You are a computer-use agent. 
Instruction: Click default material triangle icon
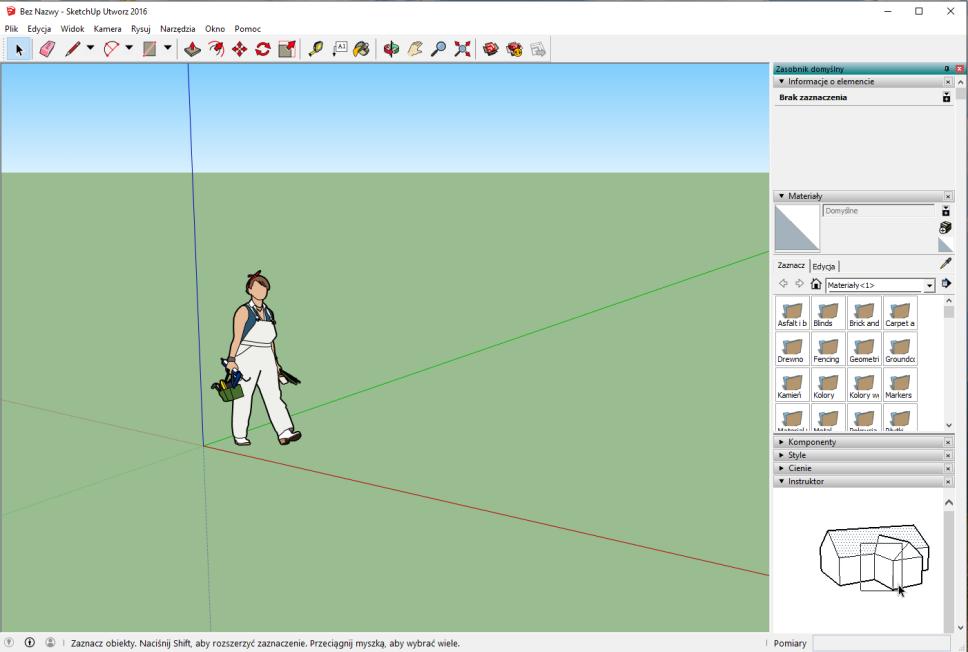click(x=945, y=245)
